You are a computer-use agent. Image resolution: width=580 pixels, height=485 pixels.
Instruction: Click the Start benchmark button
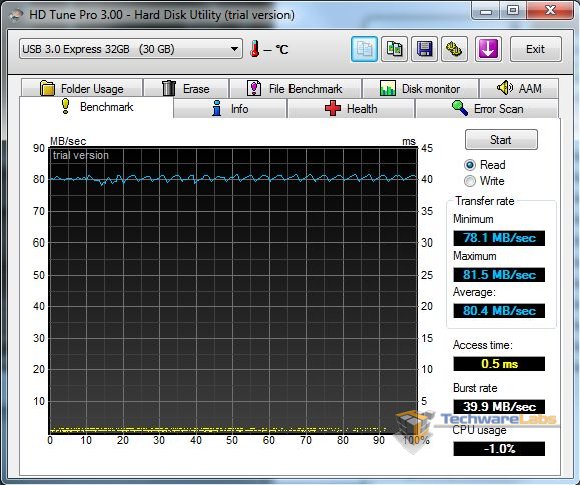pyautogui.click(x=501, y=139)
